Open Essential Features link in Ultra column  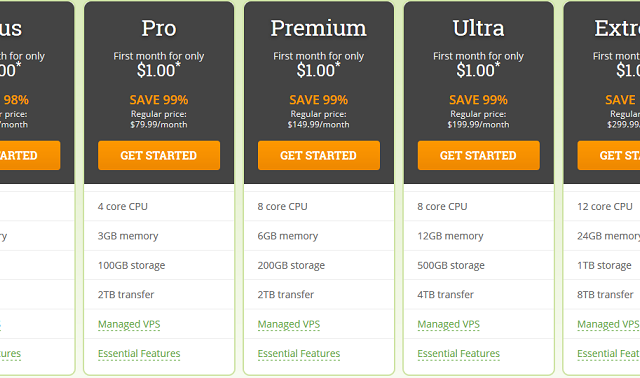pos(459,354)
